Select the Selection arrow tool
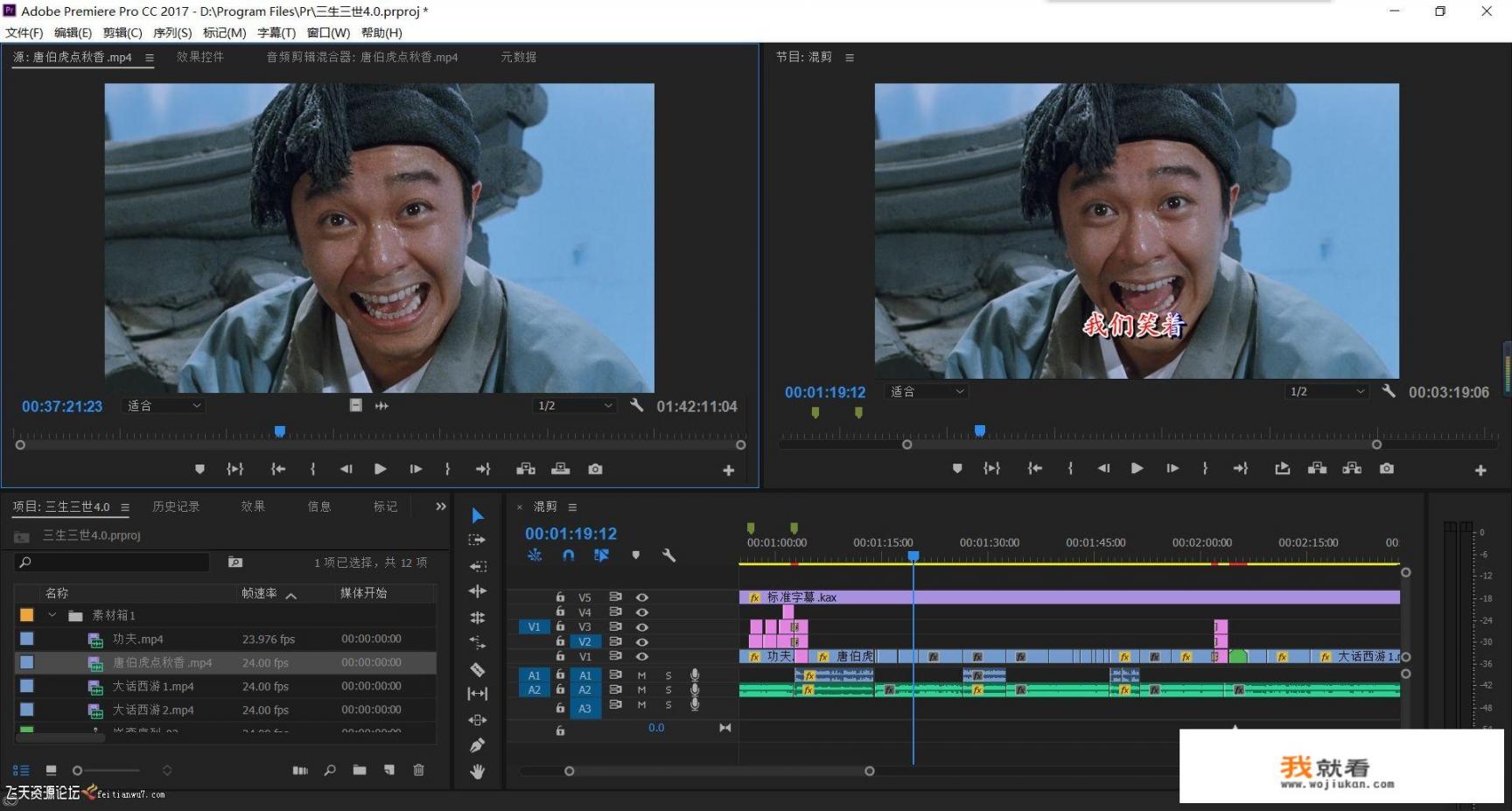 click(x=477, y=516)
